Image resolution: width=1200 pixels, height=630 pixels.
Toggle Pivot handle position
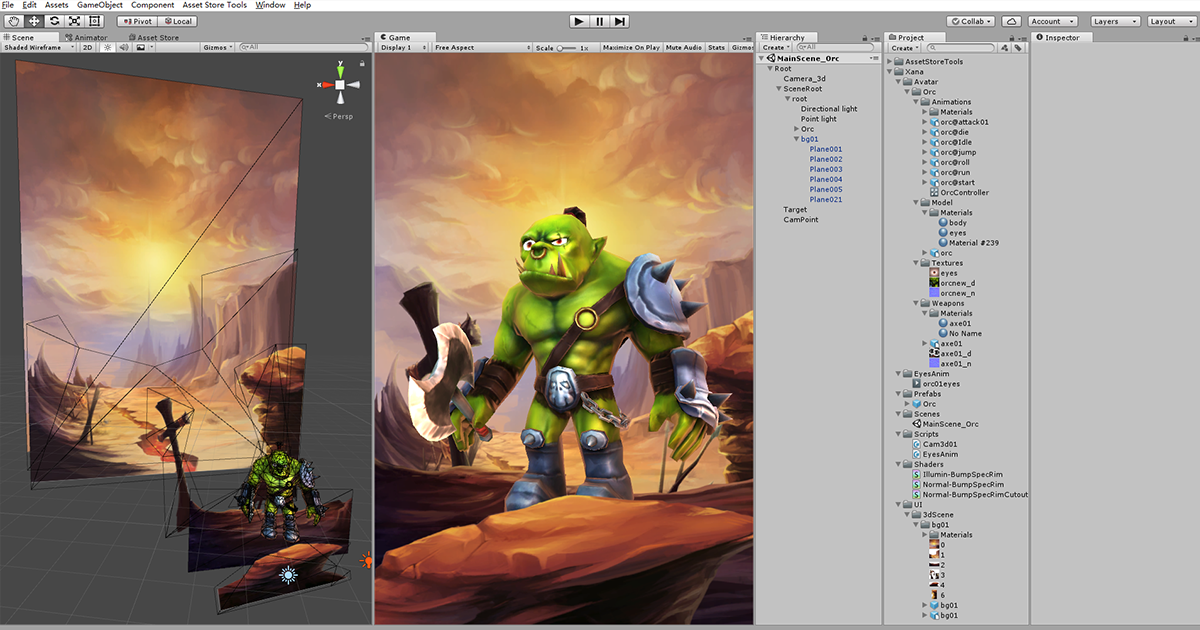[x=137, y=21]
